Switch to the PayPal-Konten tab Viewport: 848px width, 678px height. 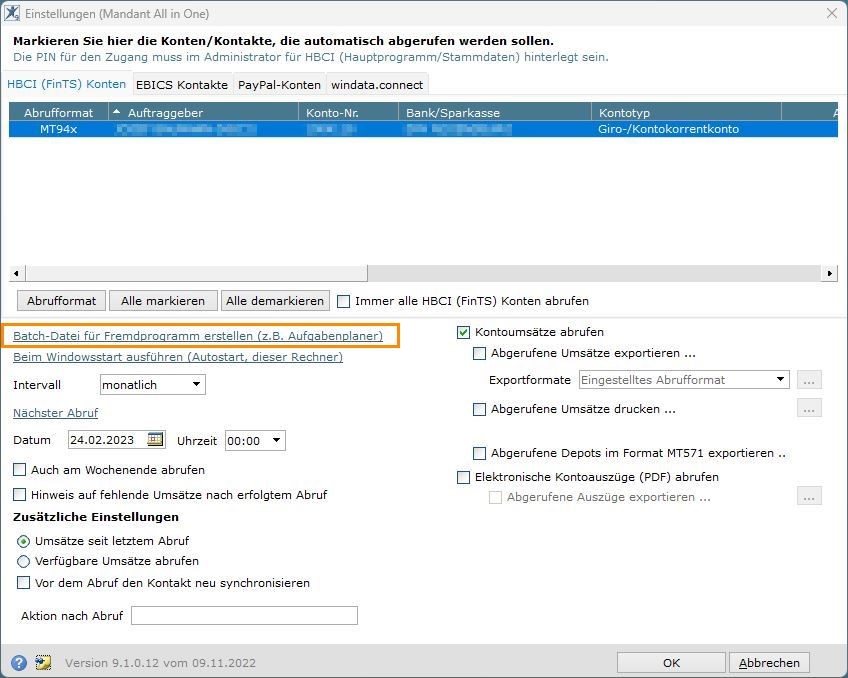coord(279,85)
